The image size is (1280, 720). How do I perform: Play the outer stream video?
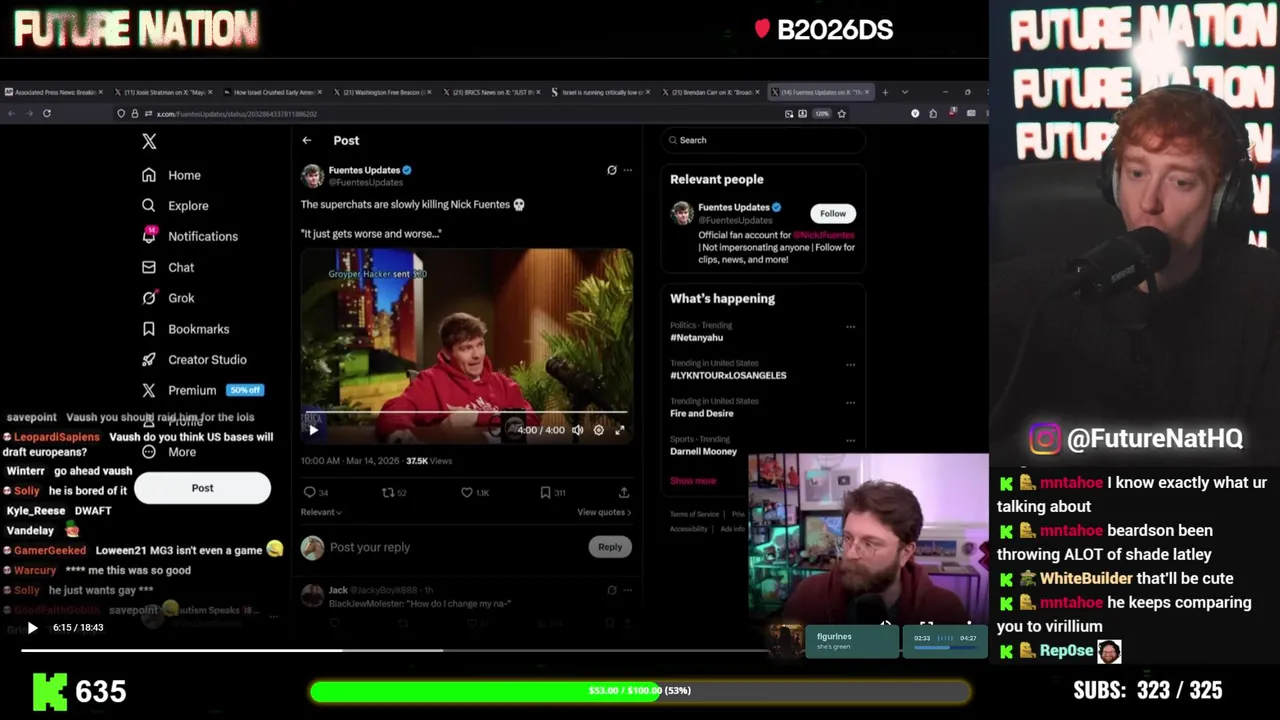[x=33, y=628]
